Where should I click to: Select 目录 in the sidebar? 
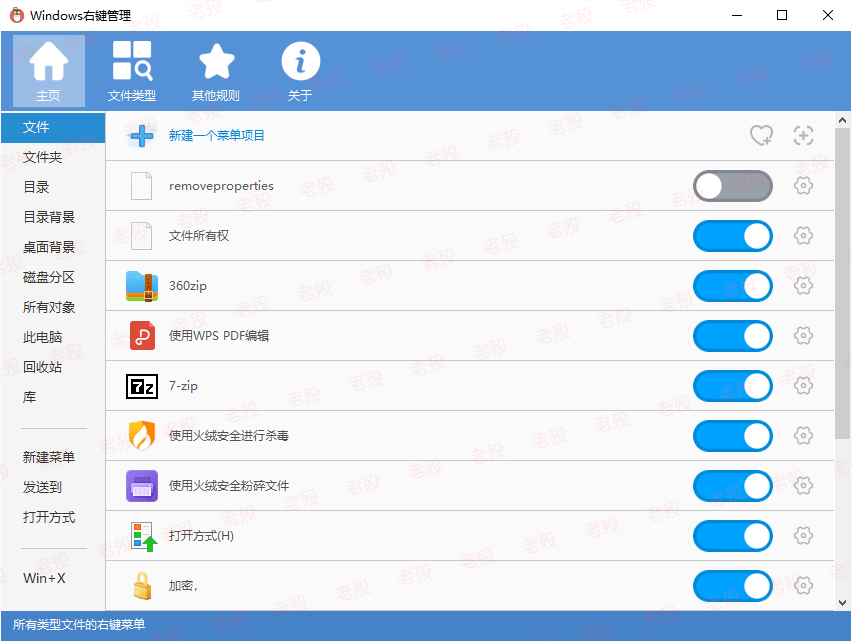(x=53, y=187)
